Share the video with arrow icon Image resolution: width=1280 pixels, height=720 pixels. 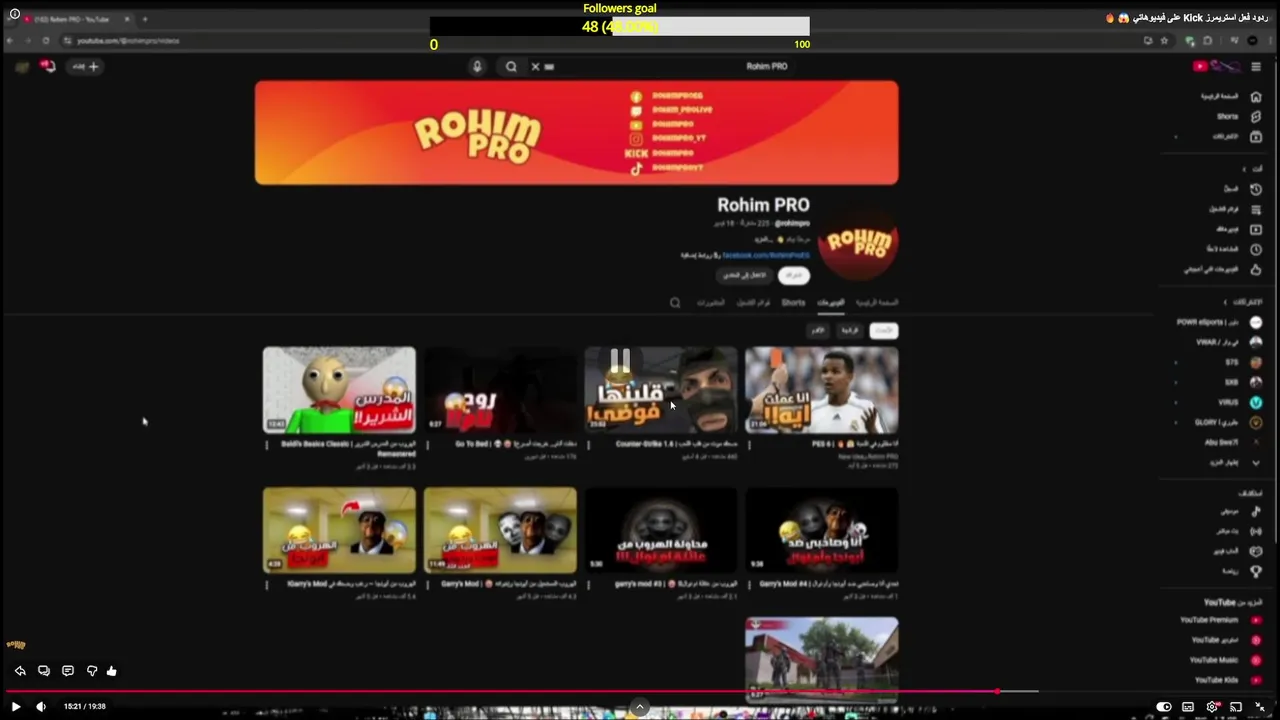click(x=20, y=671)
